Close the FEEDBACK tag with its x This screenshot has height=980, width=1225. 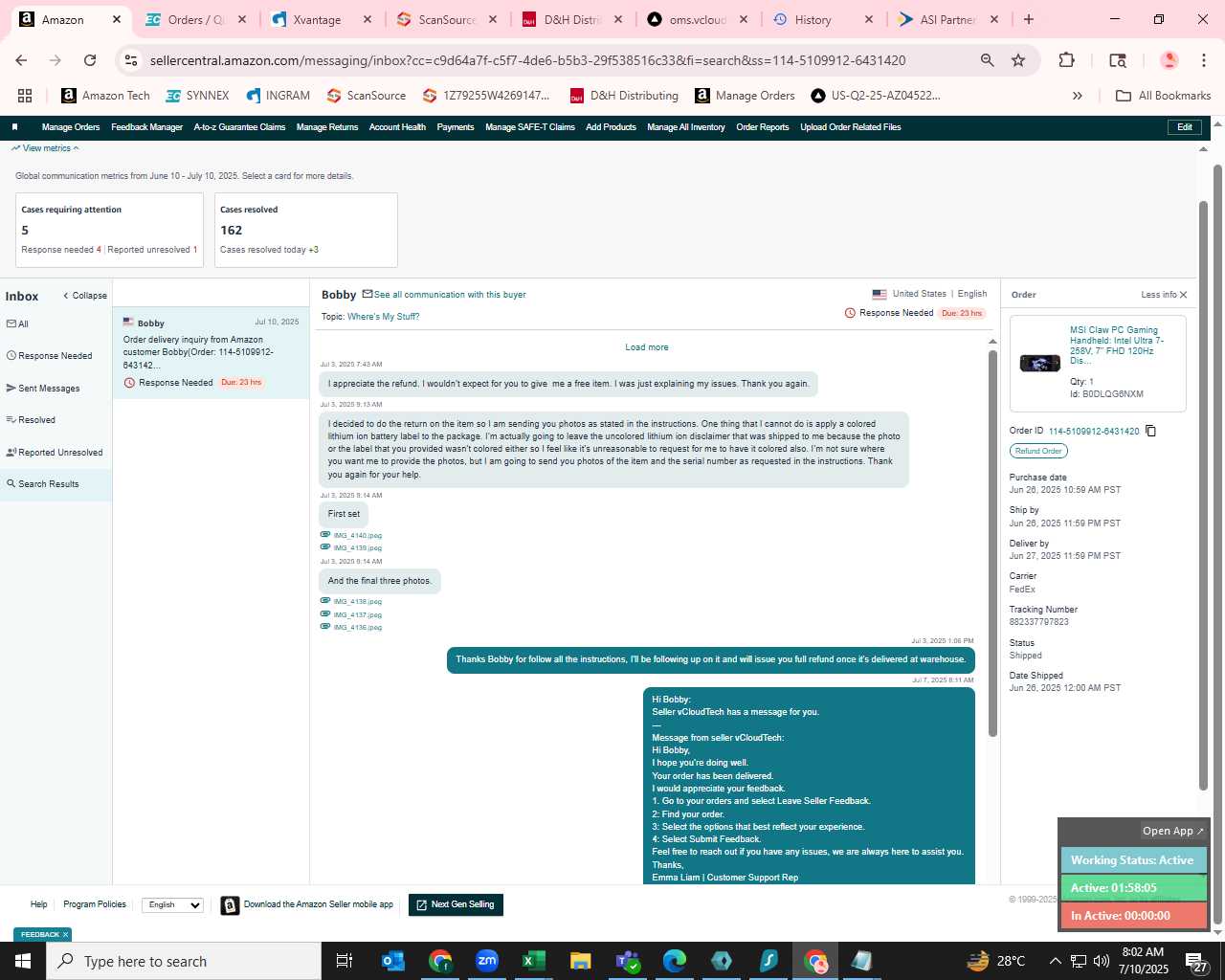[x=65, y=935]
